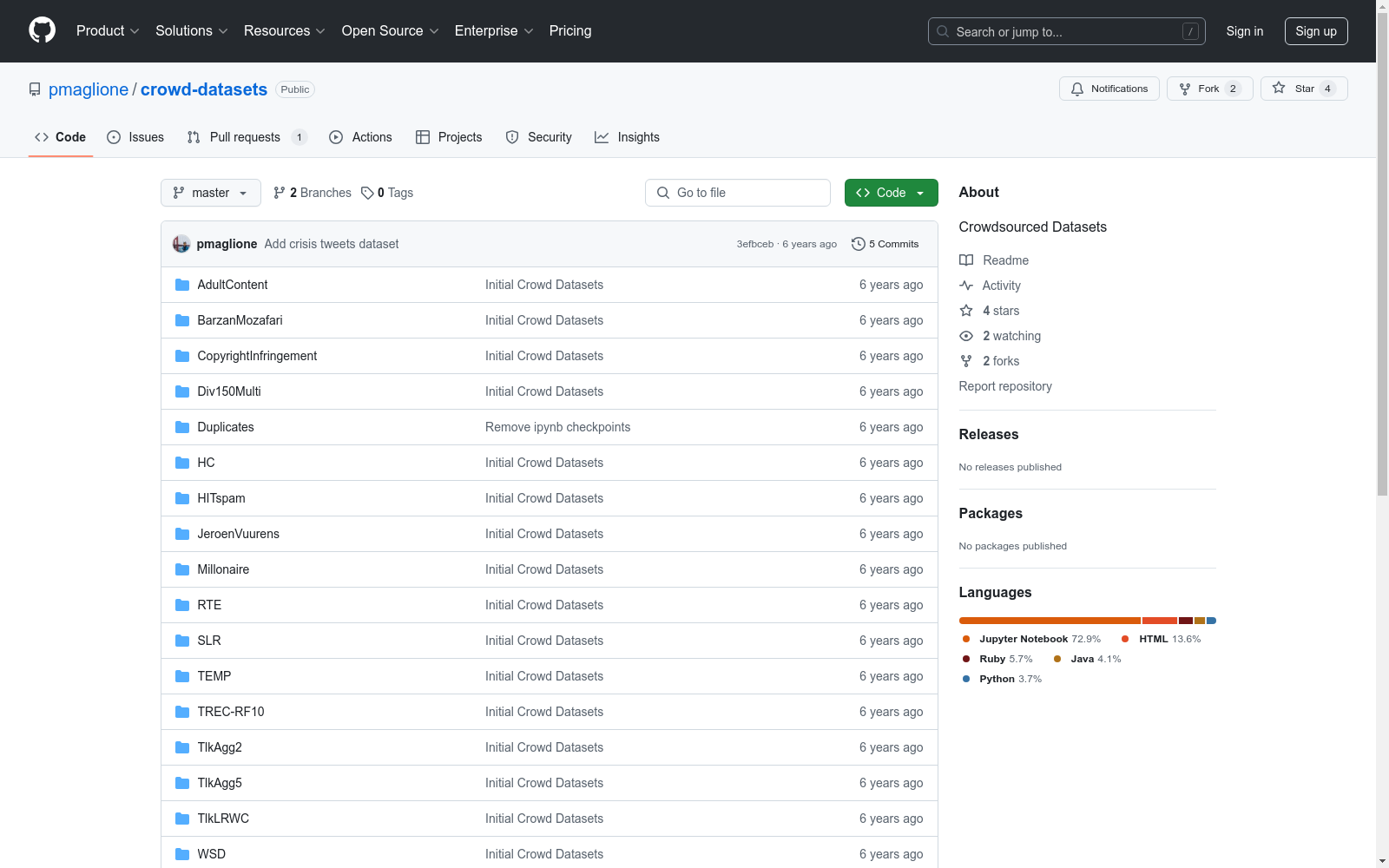
Task: Open the pmaglione owner link
Action: [x=89, y=89]
